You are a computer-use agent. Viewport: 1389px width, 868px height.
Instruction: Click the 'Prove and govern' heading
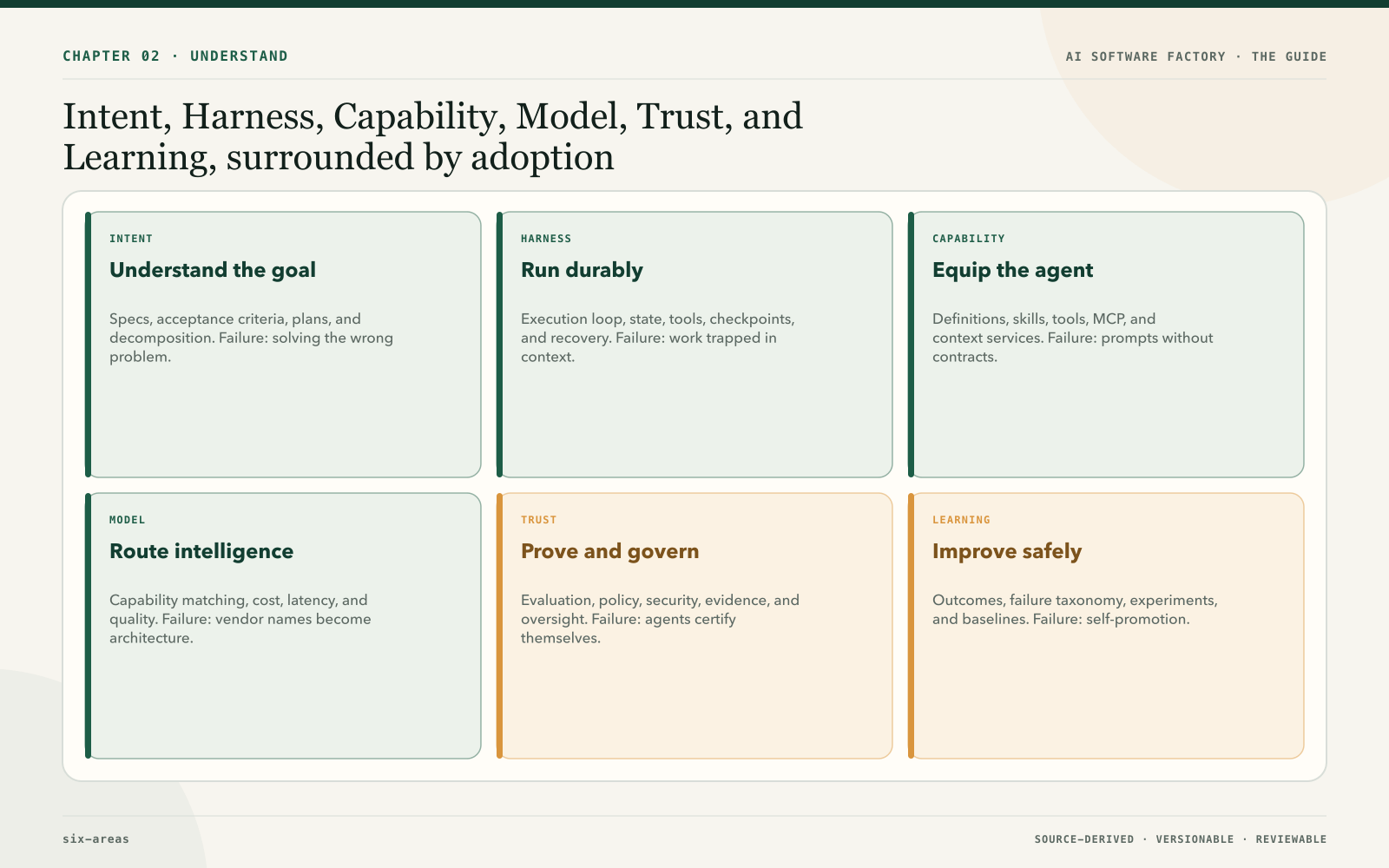(610, 551)
